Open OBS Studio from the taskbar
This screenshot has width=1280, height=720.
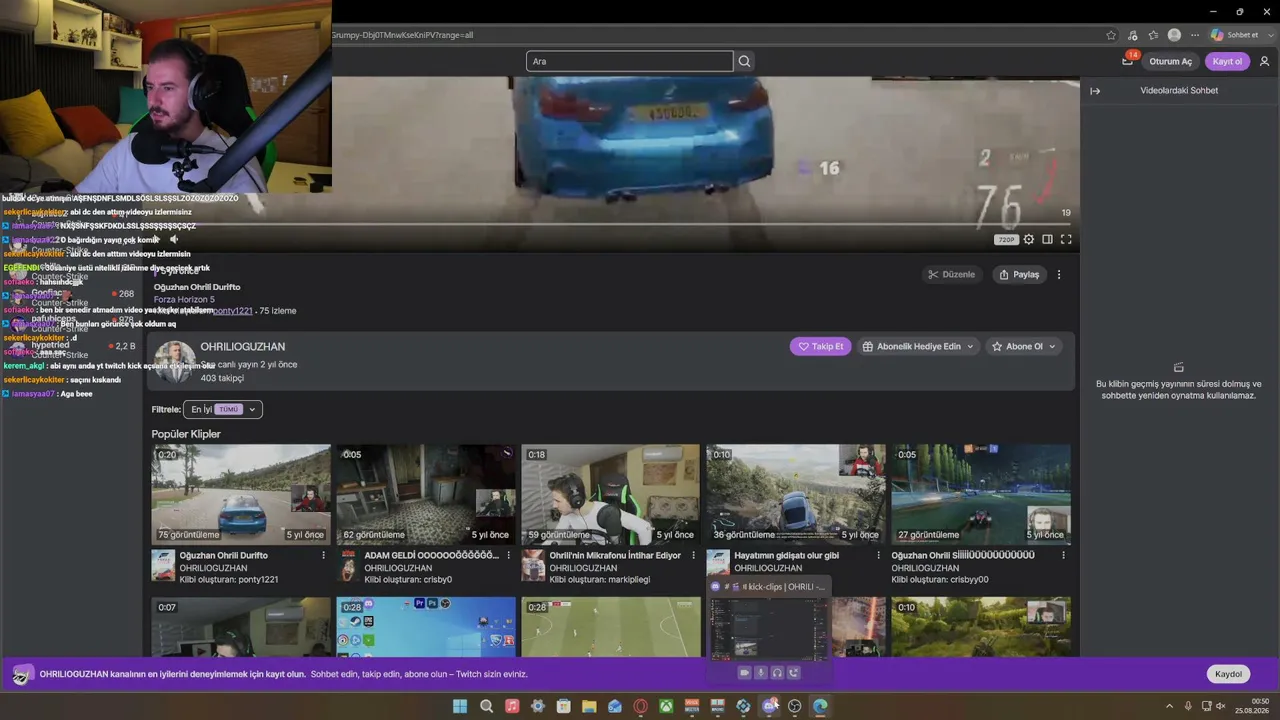tap(794, 706)
